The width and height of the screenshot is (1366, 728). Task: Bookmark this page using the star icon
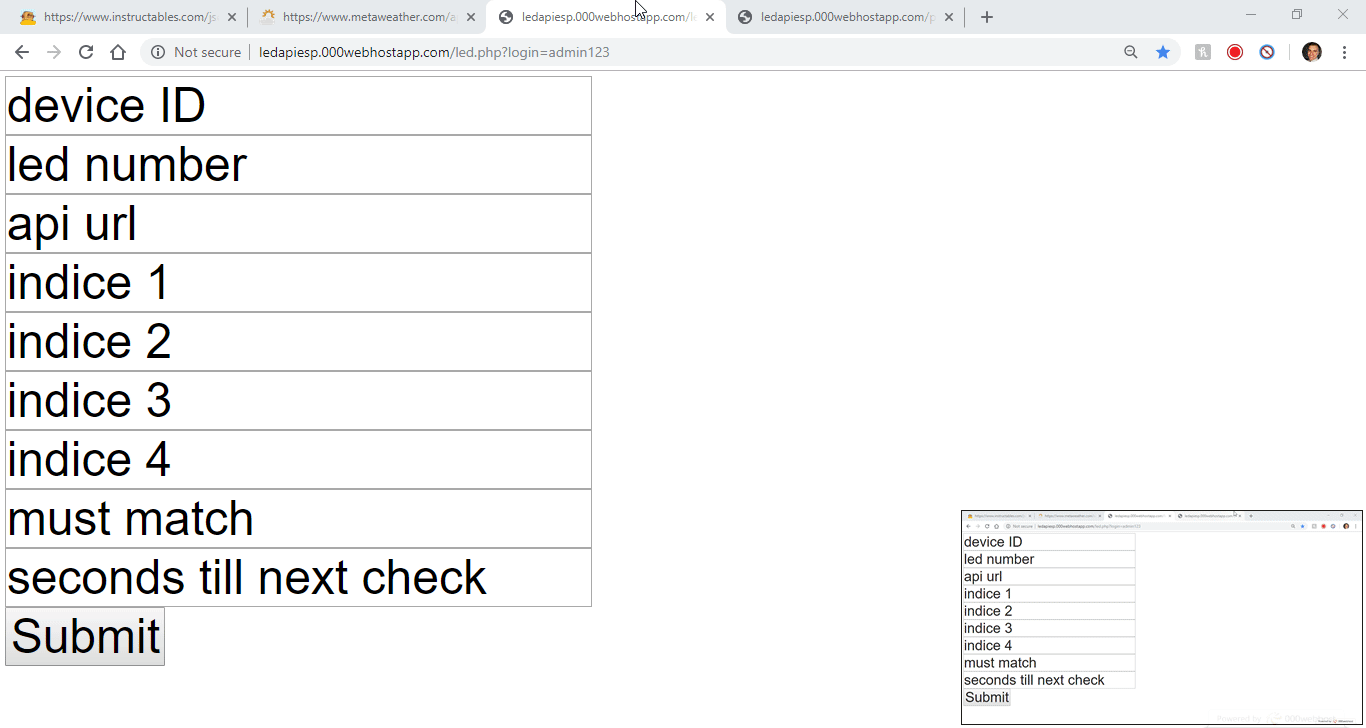click(x=1163, y=51)
